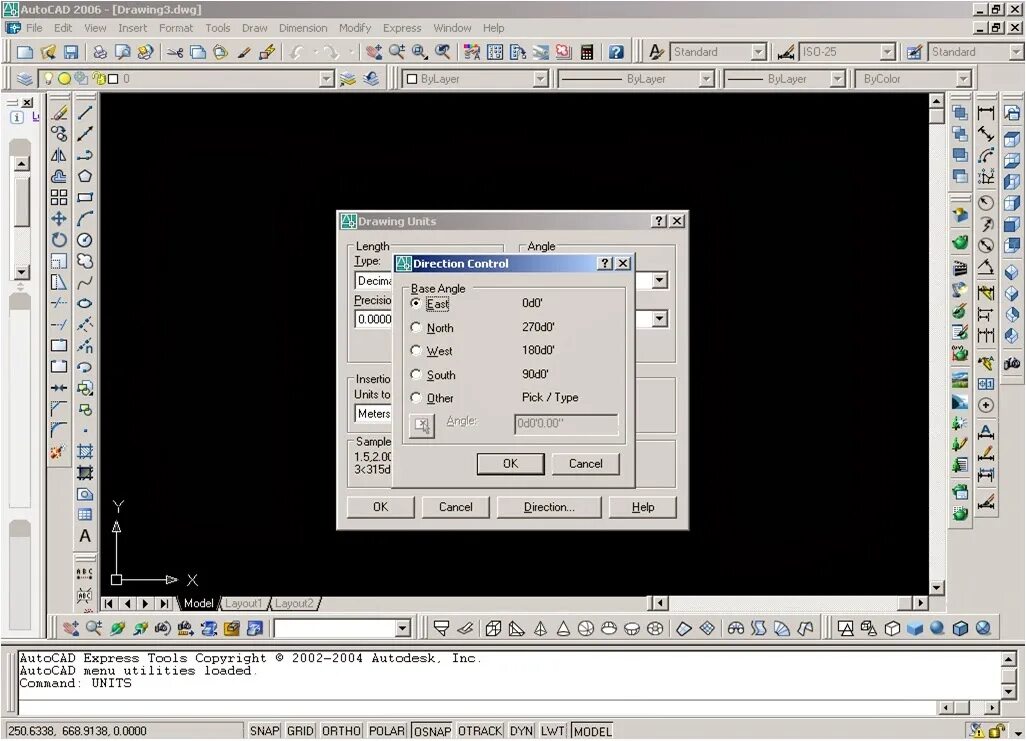Click the Plot printer icon
The height and width of the screenshot is (741, 1026).
pos(99,52)
